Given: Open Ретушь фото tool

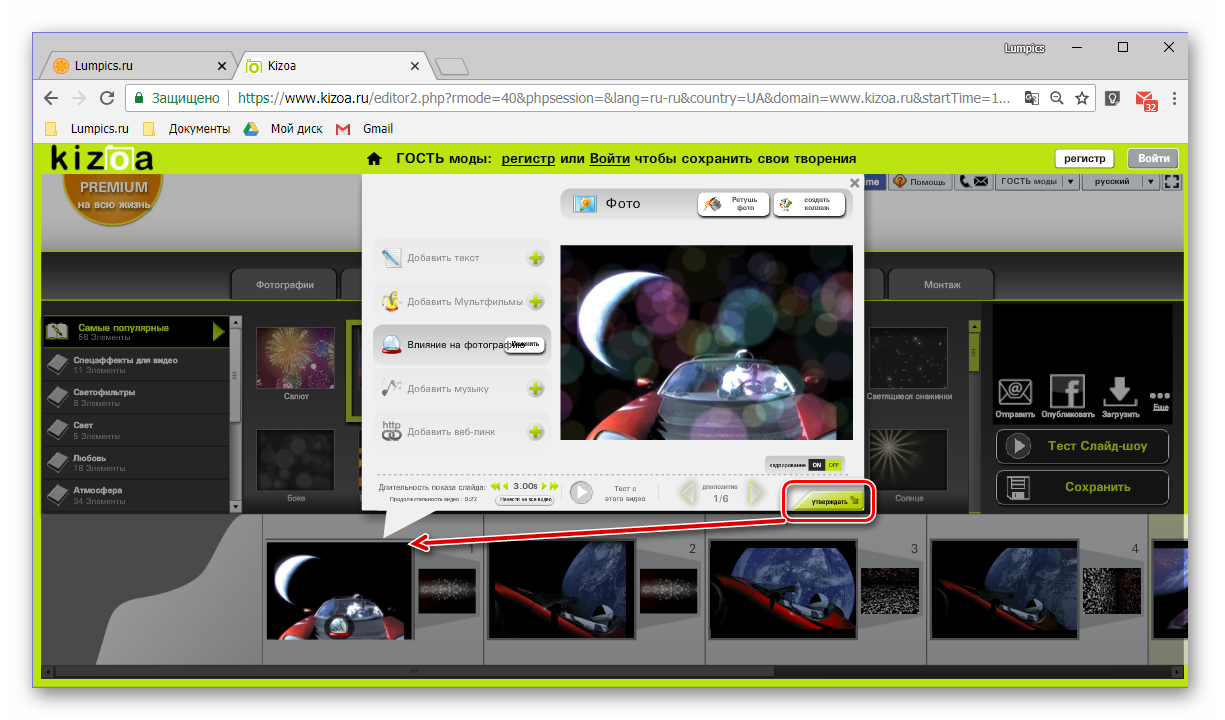Looking at the screenshot, I should pyautogui.click(x=734, y=204).
